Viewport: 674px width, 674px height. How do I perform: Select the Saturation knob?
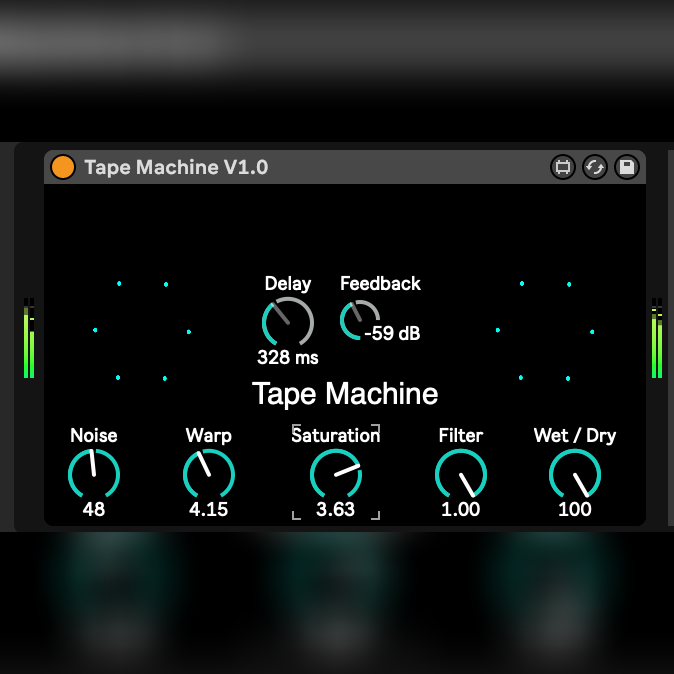tap(336, 474)
